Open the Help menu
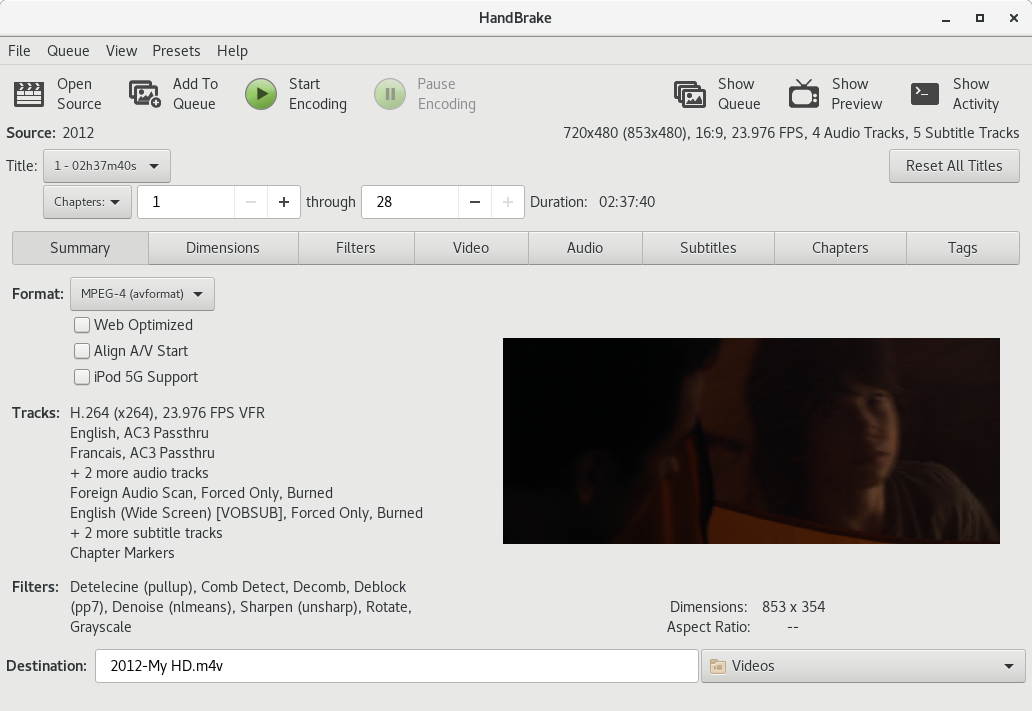The width and height of the screenshot is (1032, 711). point(232,51)
